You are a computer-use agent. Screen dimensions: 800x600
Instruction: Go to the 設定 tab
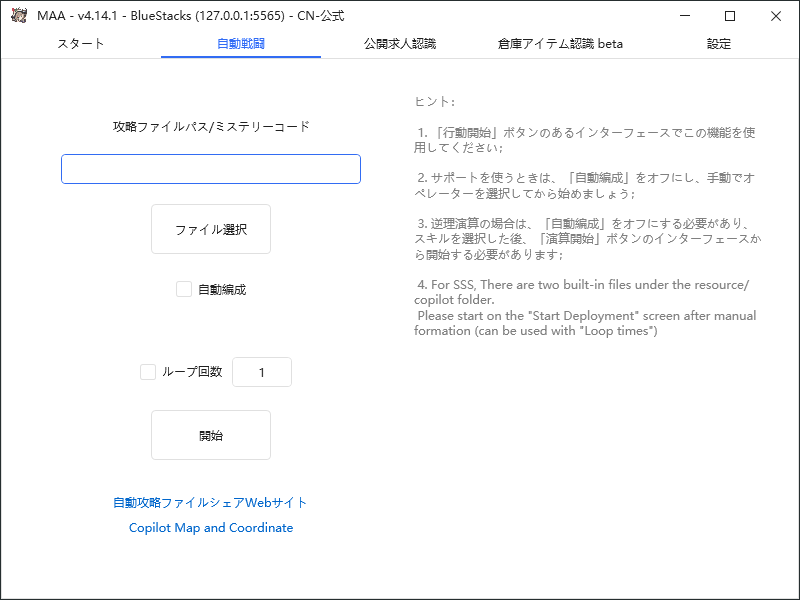719,44
